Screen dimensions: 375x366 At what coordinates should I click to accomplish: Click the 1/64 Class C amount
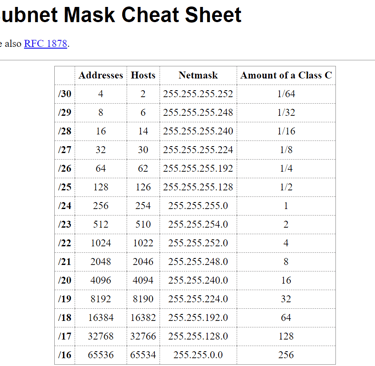point(286,94)
